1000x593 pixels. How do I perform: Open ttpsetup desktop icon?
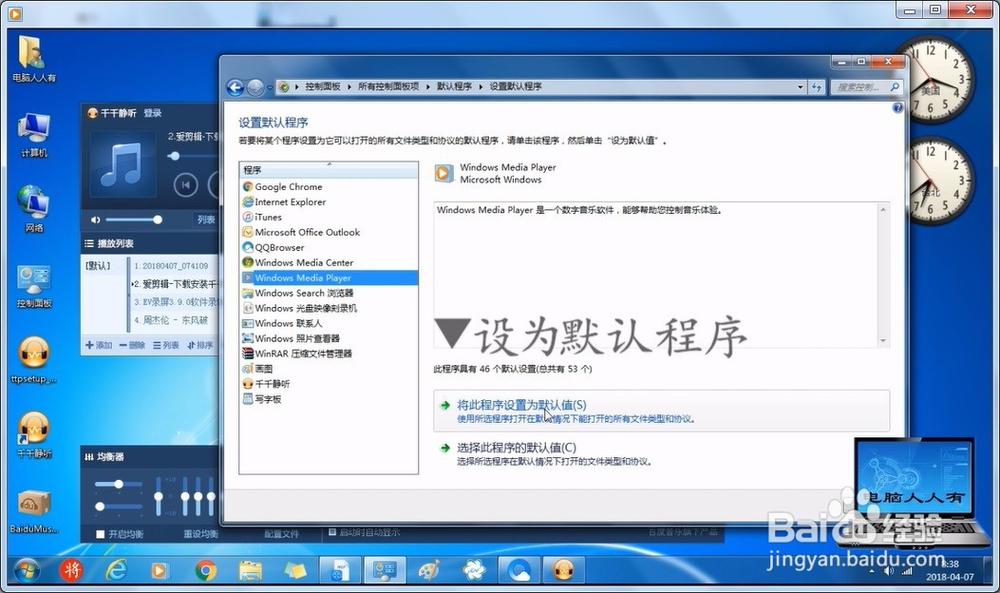pos(33,360)
